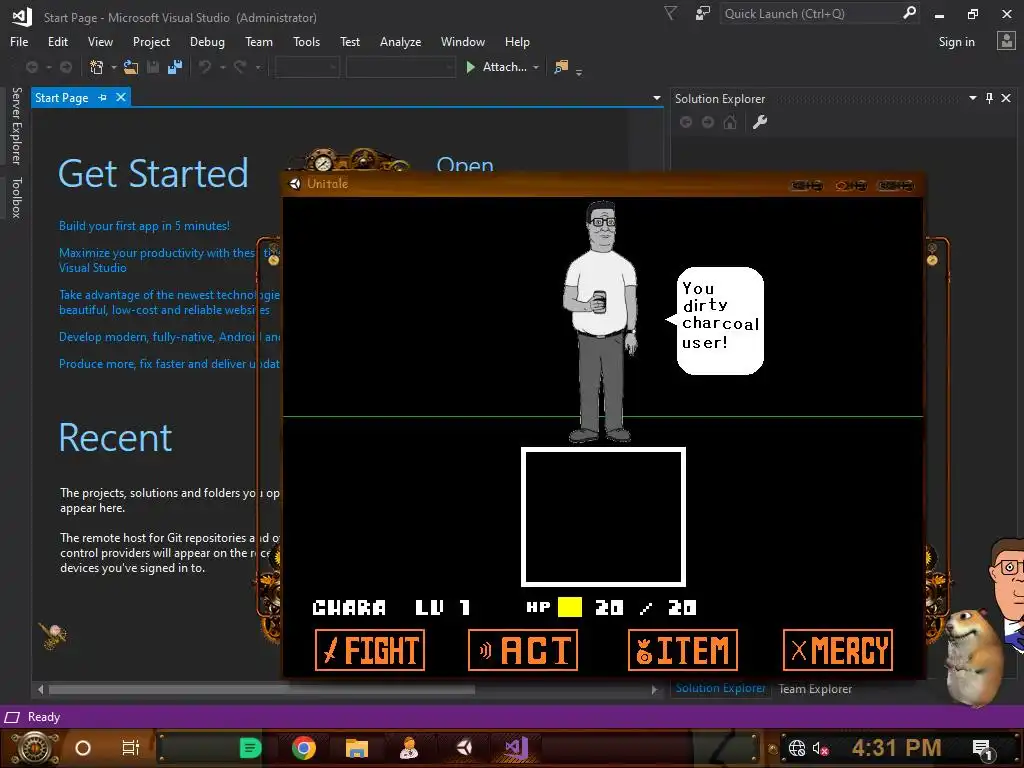Click the Open File toolbar icon
The height and width of the screenshot is (768, 1024).
tap(131, 67)
